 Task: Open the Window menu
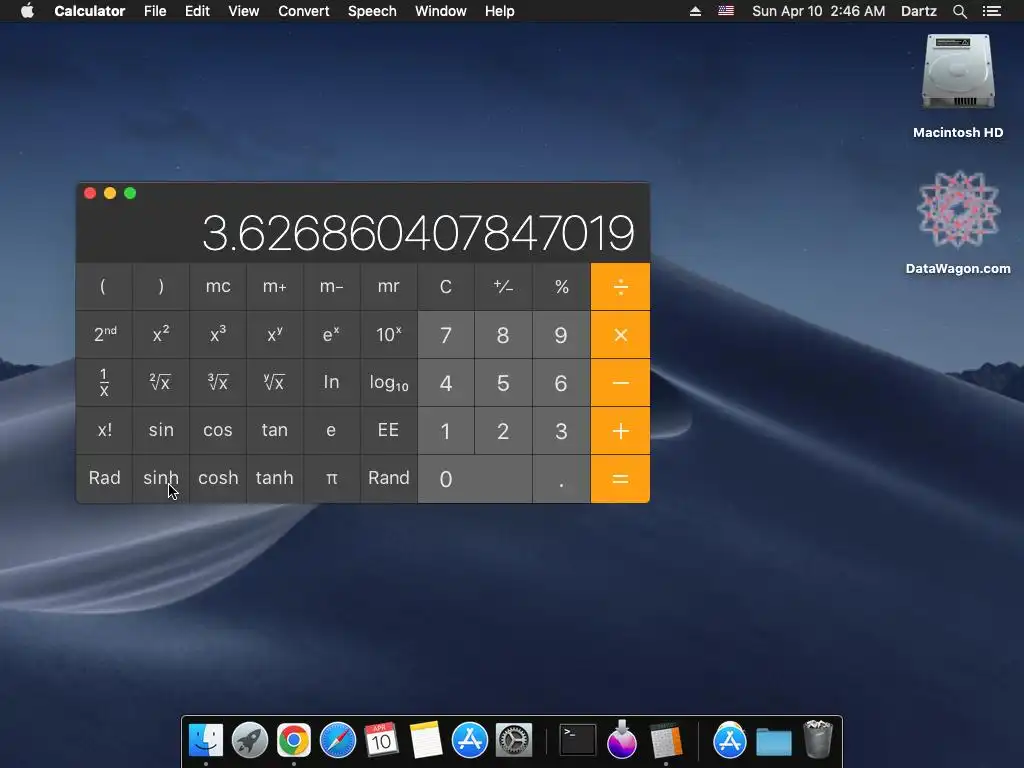tap(441, 11)
